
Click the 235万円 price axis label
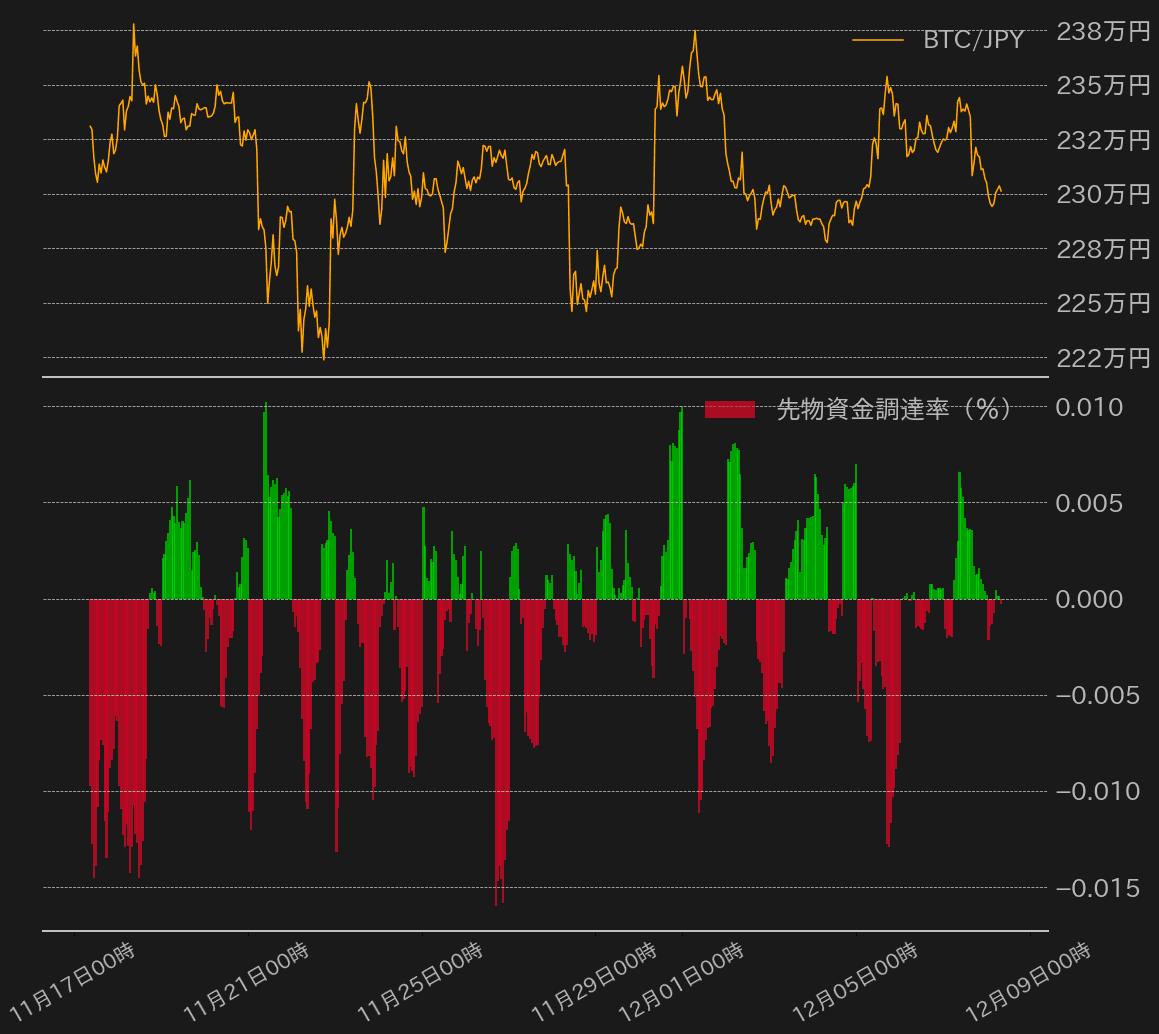coord(1103,86)
